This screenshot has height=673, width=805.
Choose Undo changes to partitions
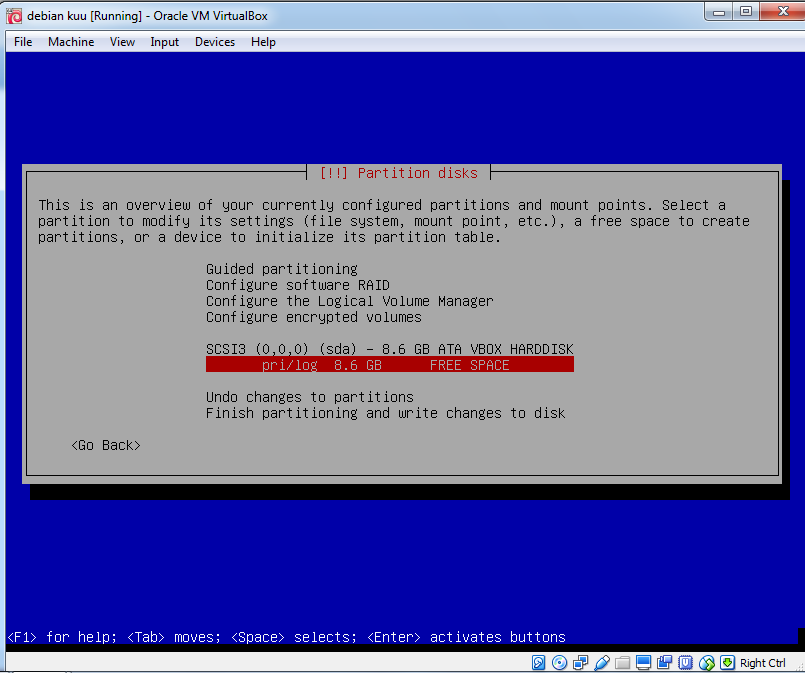[310, 397]
